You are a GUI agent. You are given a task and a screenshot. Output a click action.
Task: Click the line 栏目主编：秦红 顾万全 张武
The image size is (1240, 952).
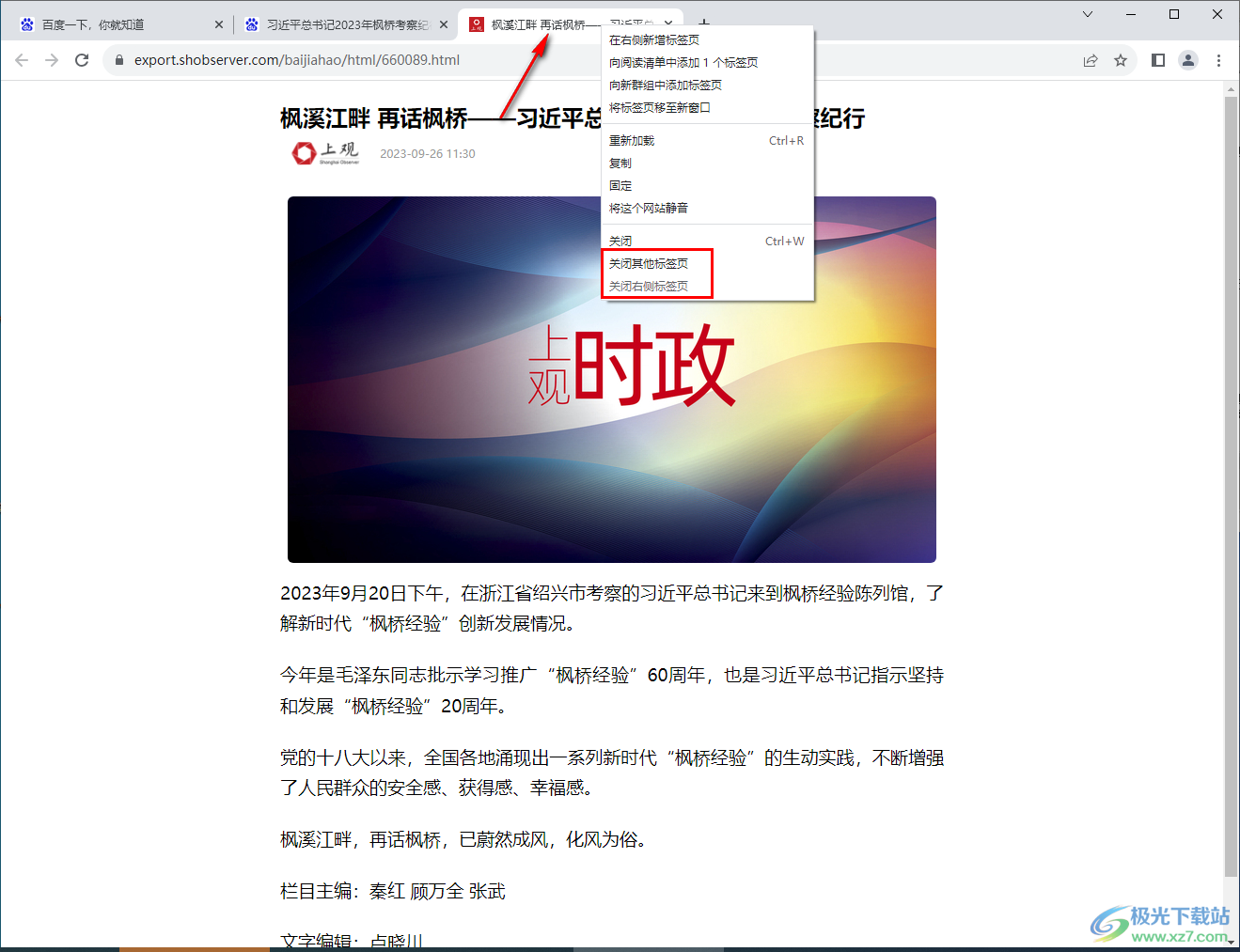coord(393,891)
